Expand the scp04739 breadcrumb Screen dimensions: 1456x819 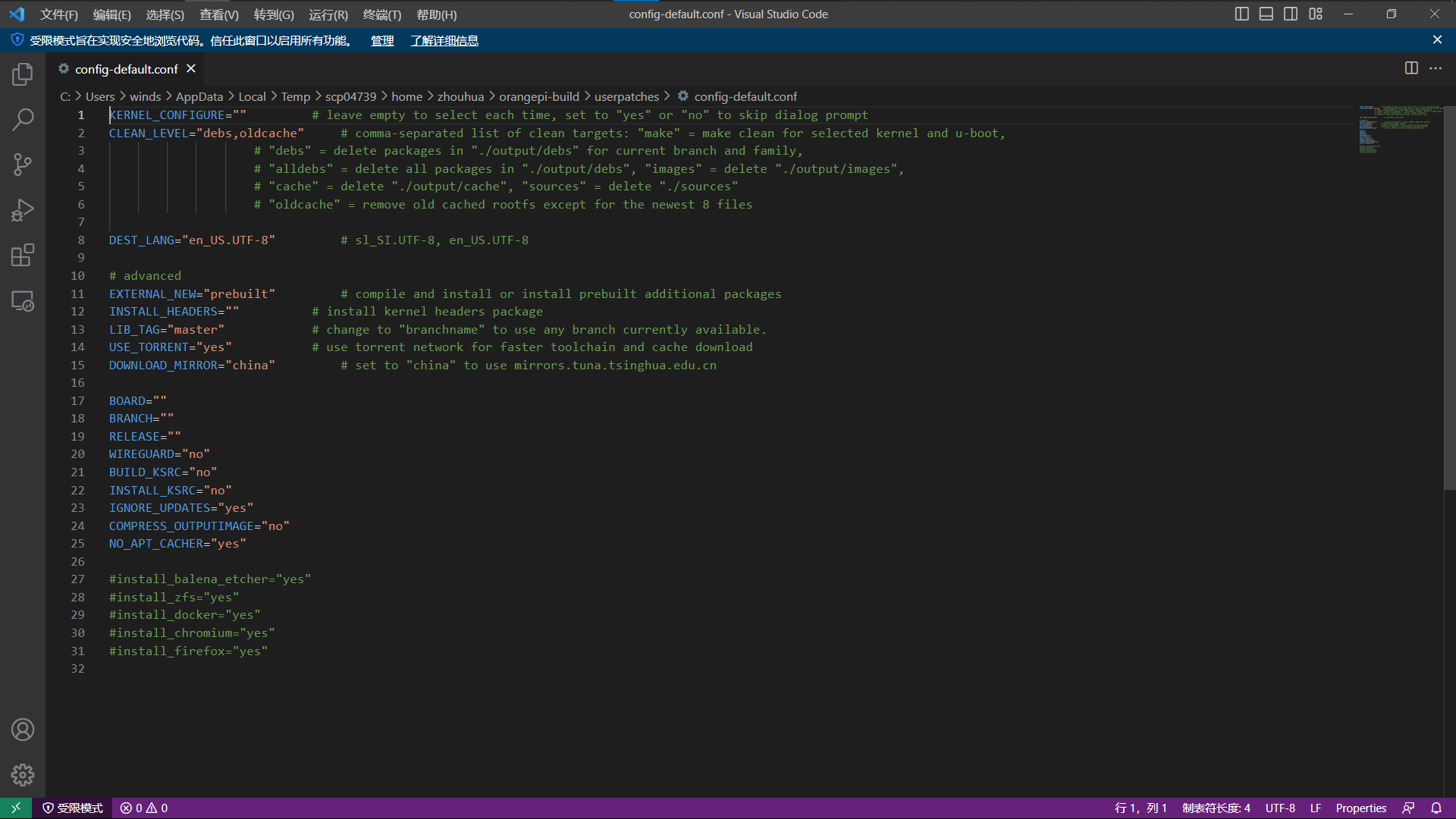(350, 96)
